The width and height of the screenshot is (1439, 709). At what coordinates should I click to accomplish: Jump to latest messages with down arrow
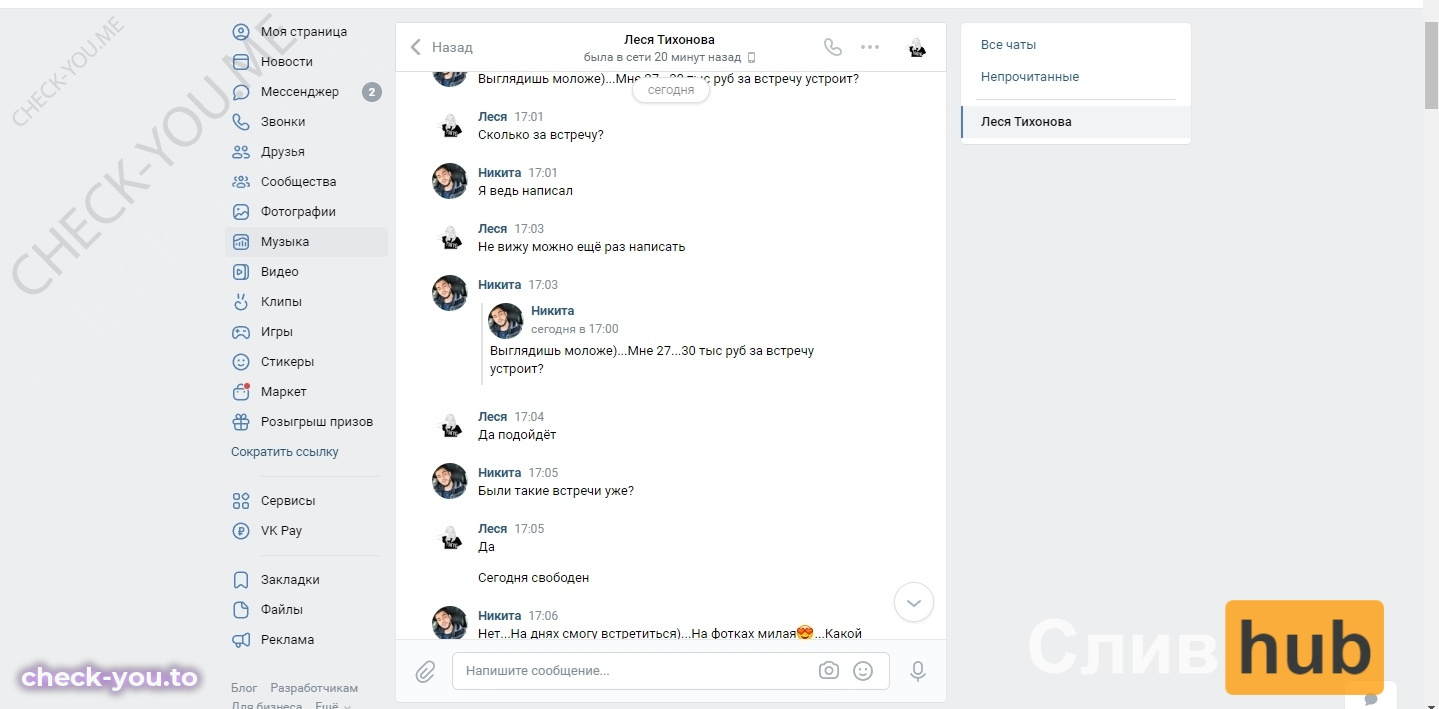coord(913,603)
